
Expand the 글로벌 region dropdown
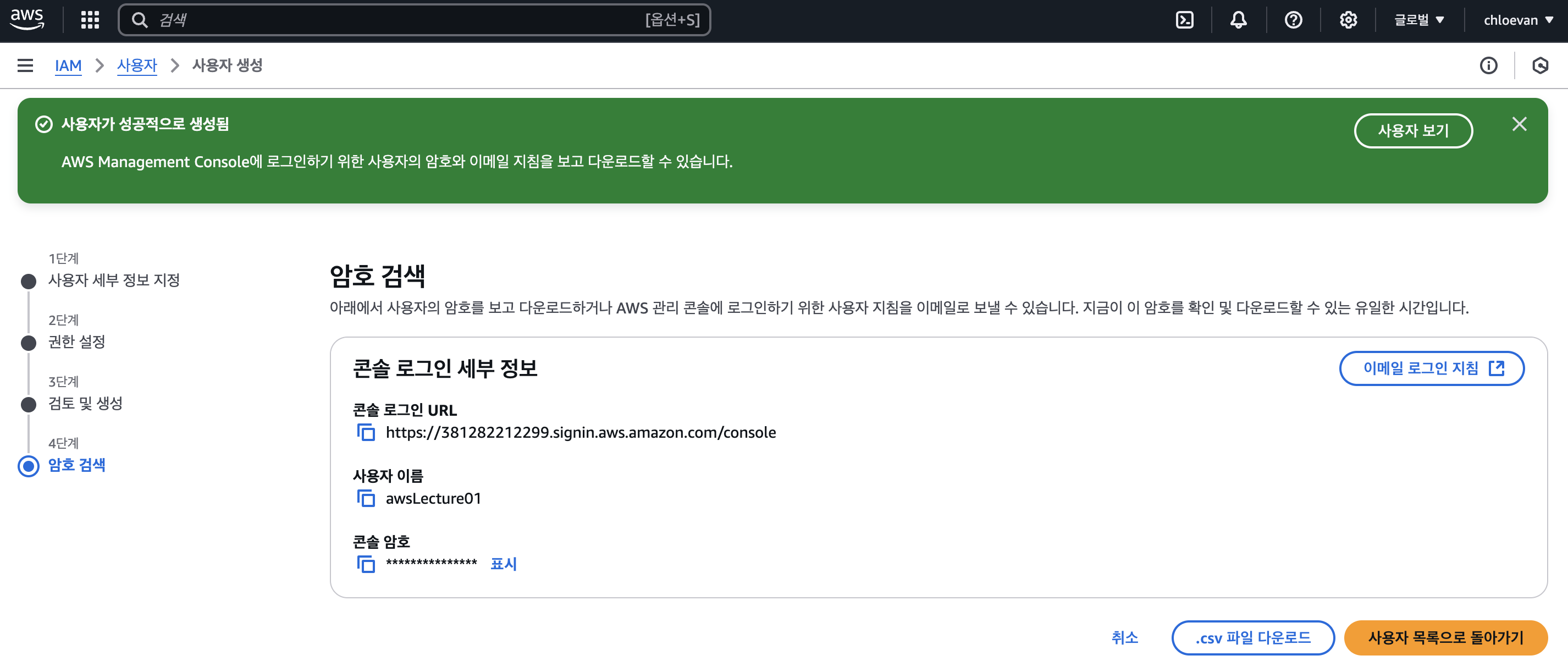[1419, 20]
